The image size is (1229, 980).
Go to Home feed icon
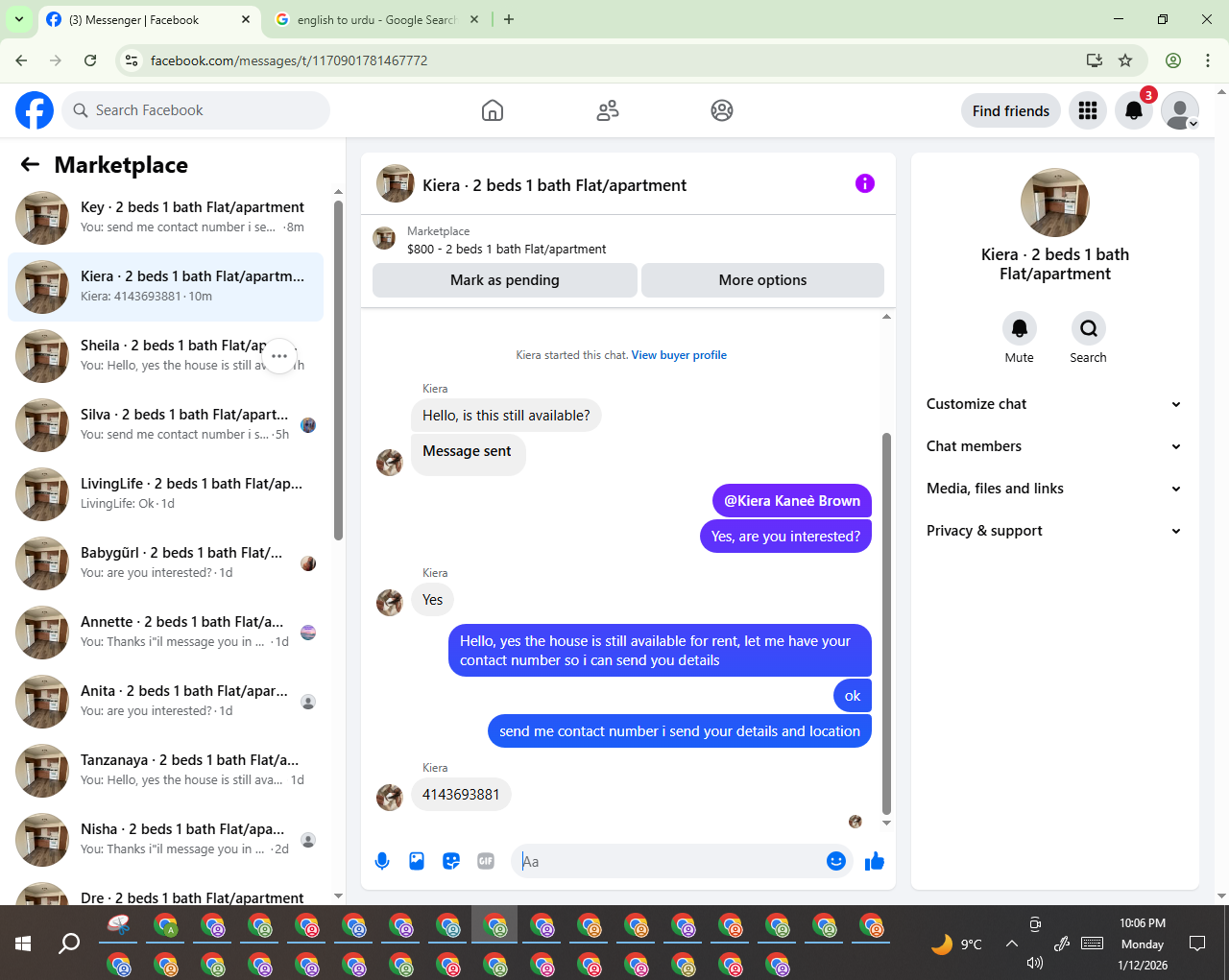pos(493,110)
